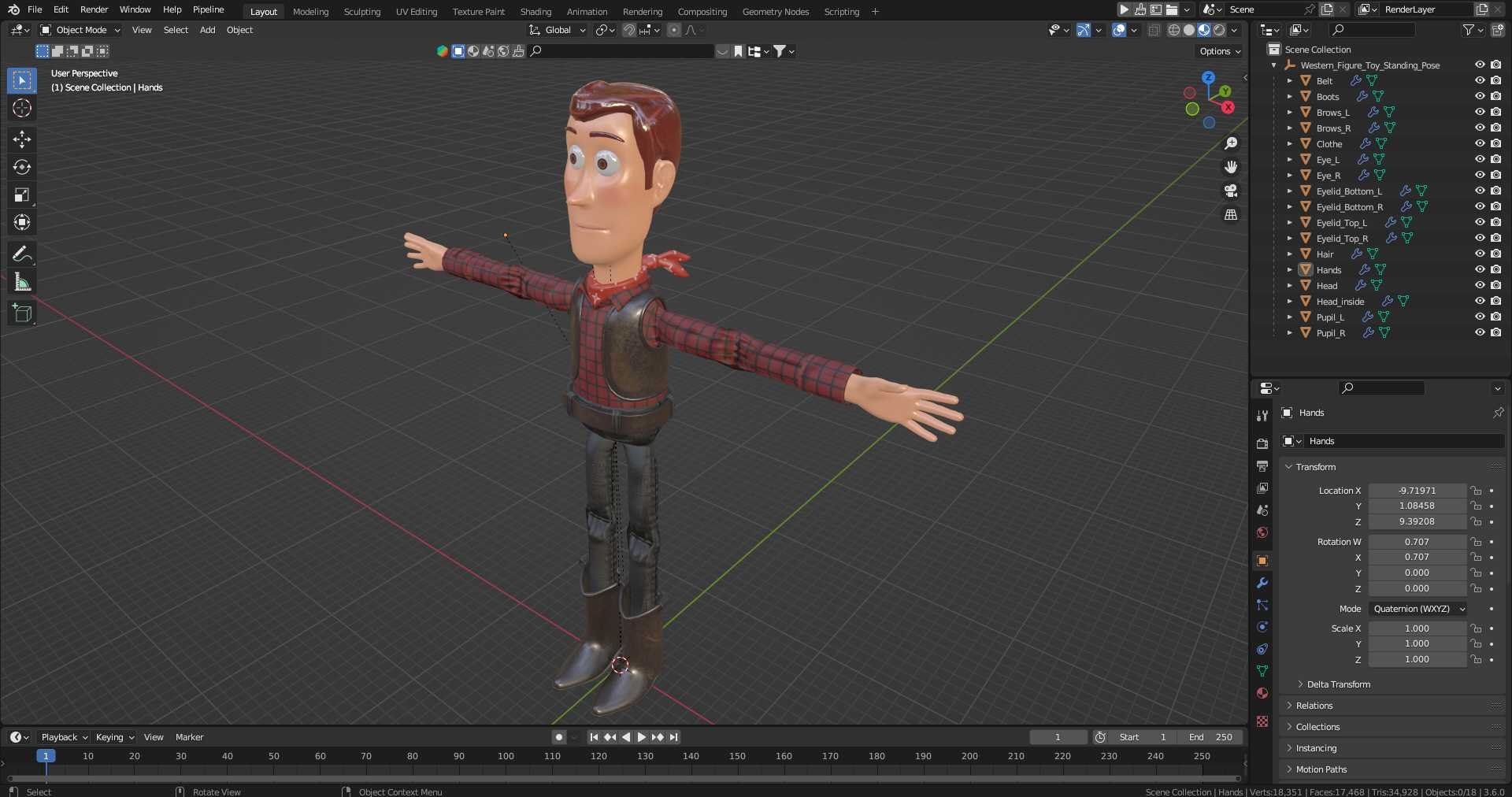Collapse Western_Figure_Toy_Standing_Pose collection
The width and height of the screenshot is (1512, 797).
tap(1274, 65)
